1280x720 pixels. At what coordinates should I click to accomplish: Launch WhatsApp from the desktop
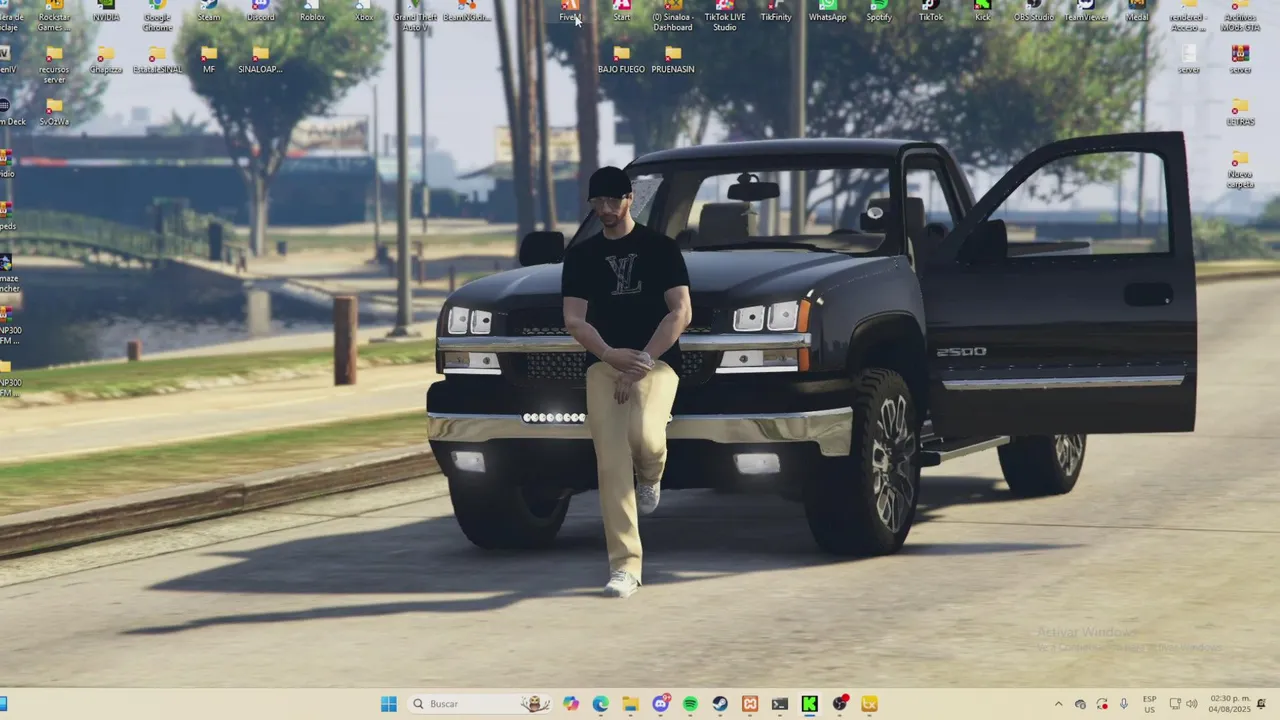(x=828, y=12)
